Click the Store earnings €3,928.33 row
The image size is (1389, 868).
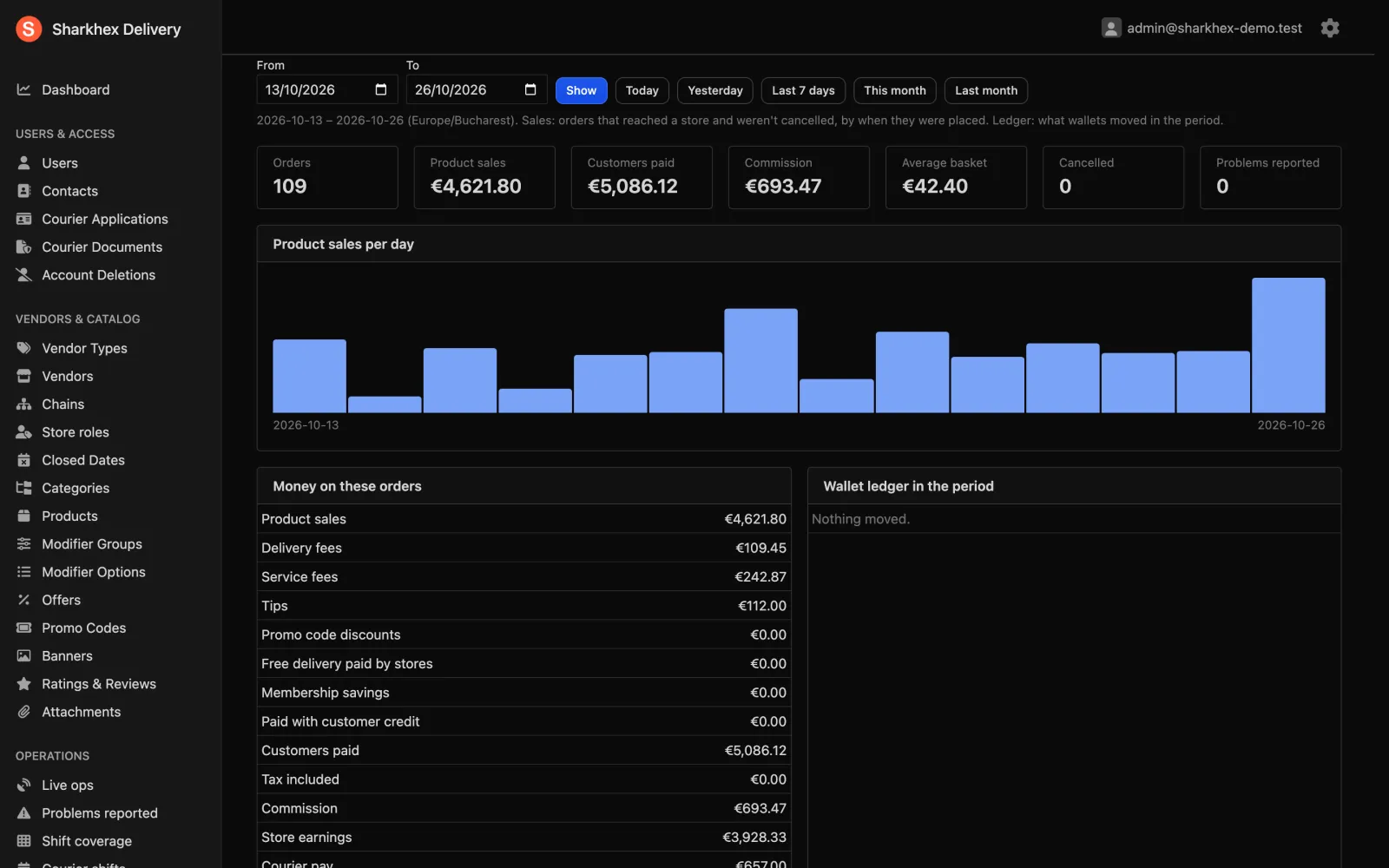pyautogui.click(x=523, y=838)
